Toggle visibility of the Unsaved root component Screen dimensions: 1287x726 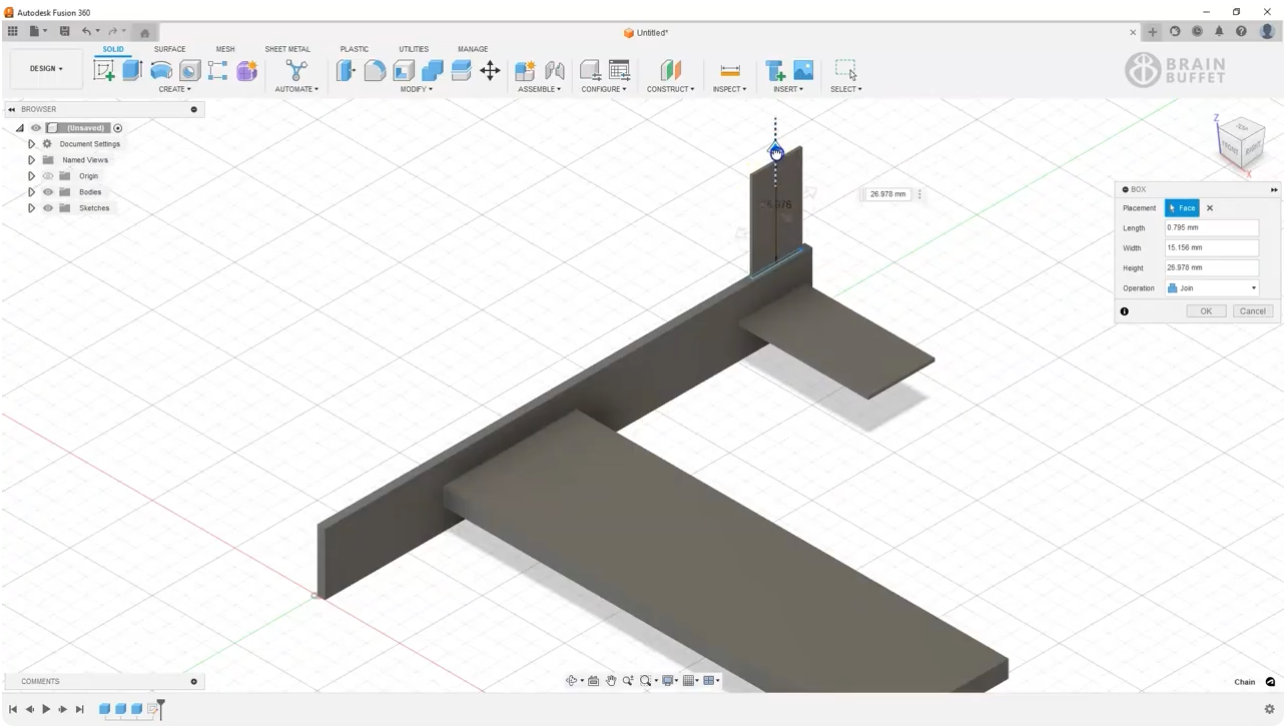click(x=36, y=128)
